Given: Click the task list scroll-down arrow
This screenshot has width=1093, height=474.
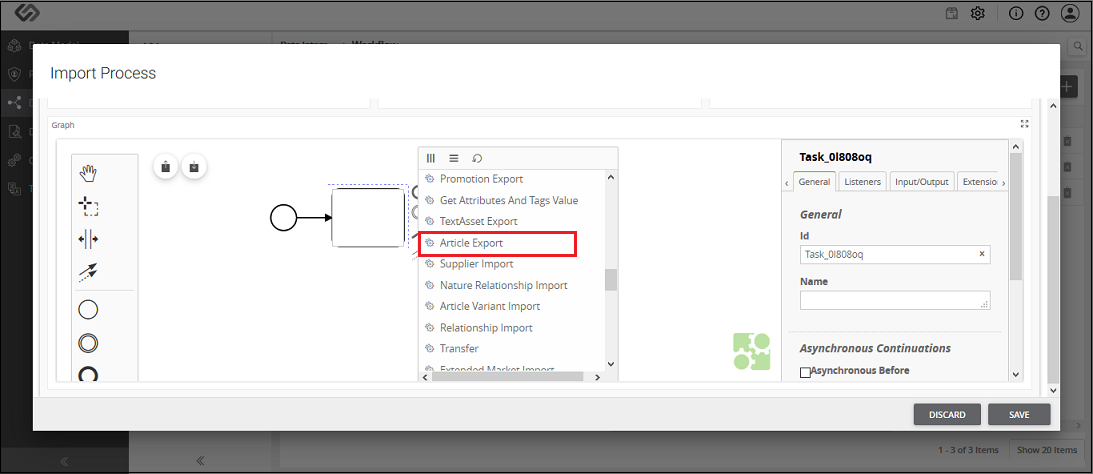Looking at the screenshot, I should pos(611,363).
